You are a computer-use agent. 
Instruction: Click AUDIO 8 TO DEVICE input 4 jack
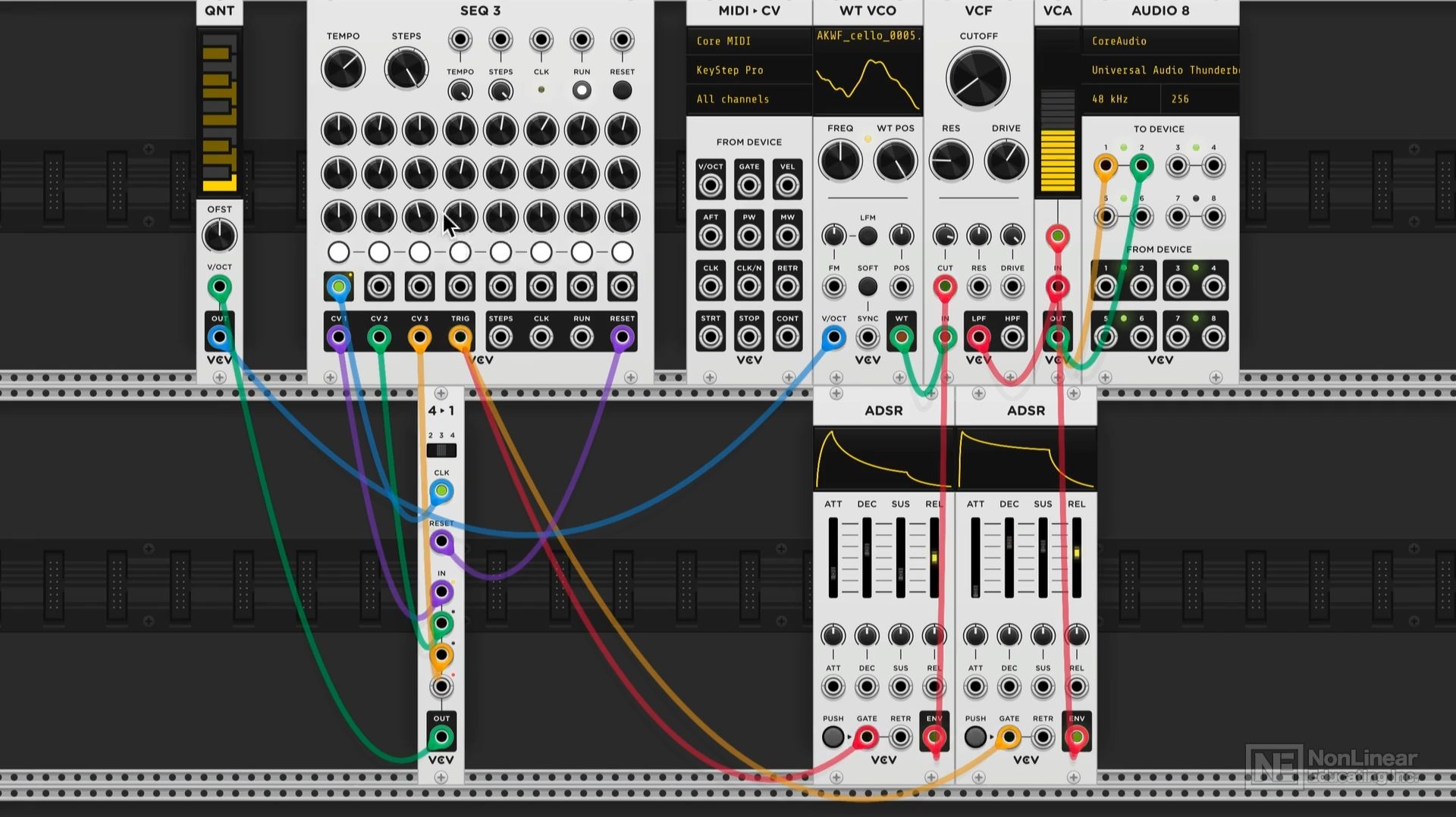tap(1213, 166)
